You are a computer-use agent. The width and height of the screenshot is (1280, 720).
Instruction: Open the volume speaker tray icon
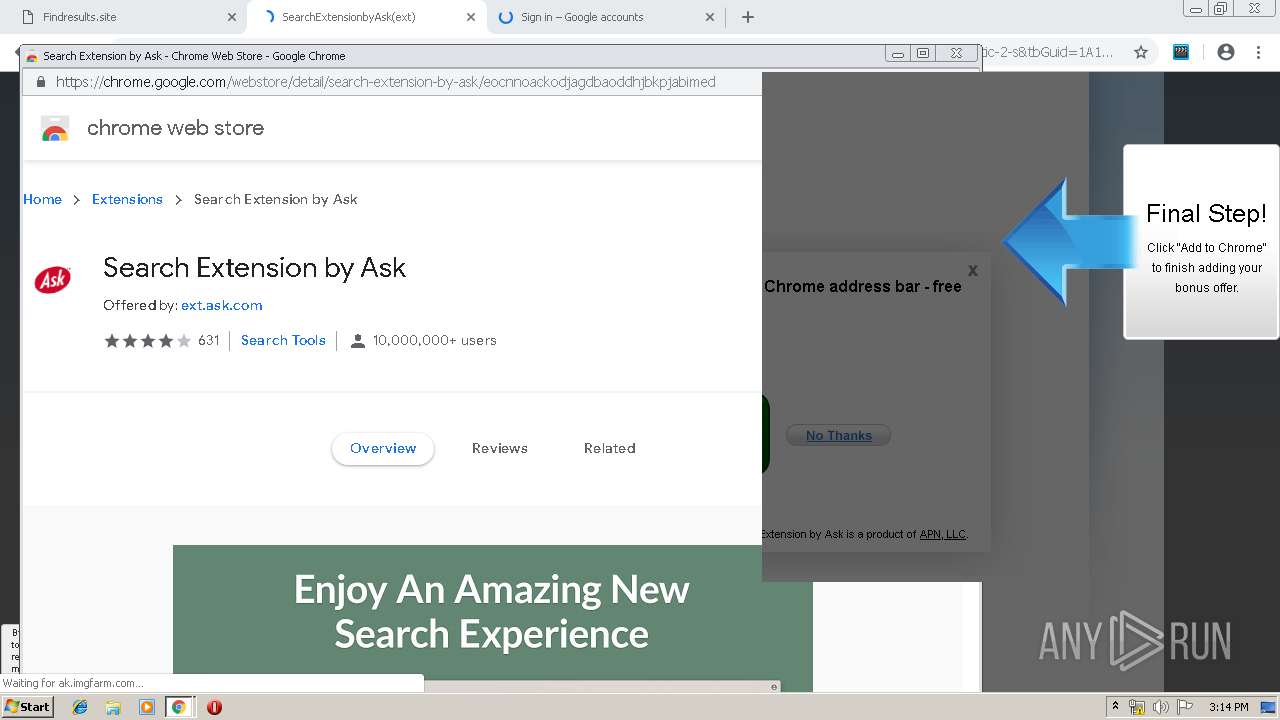coord(1161,707)
